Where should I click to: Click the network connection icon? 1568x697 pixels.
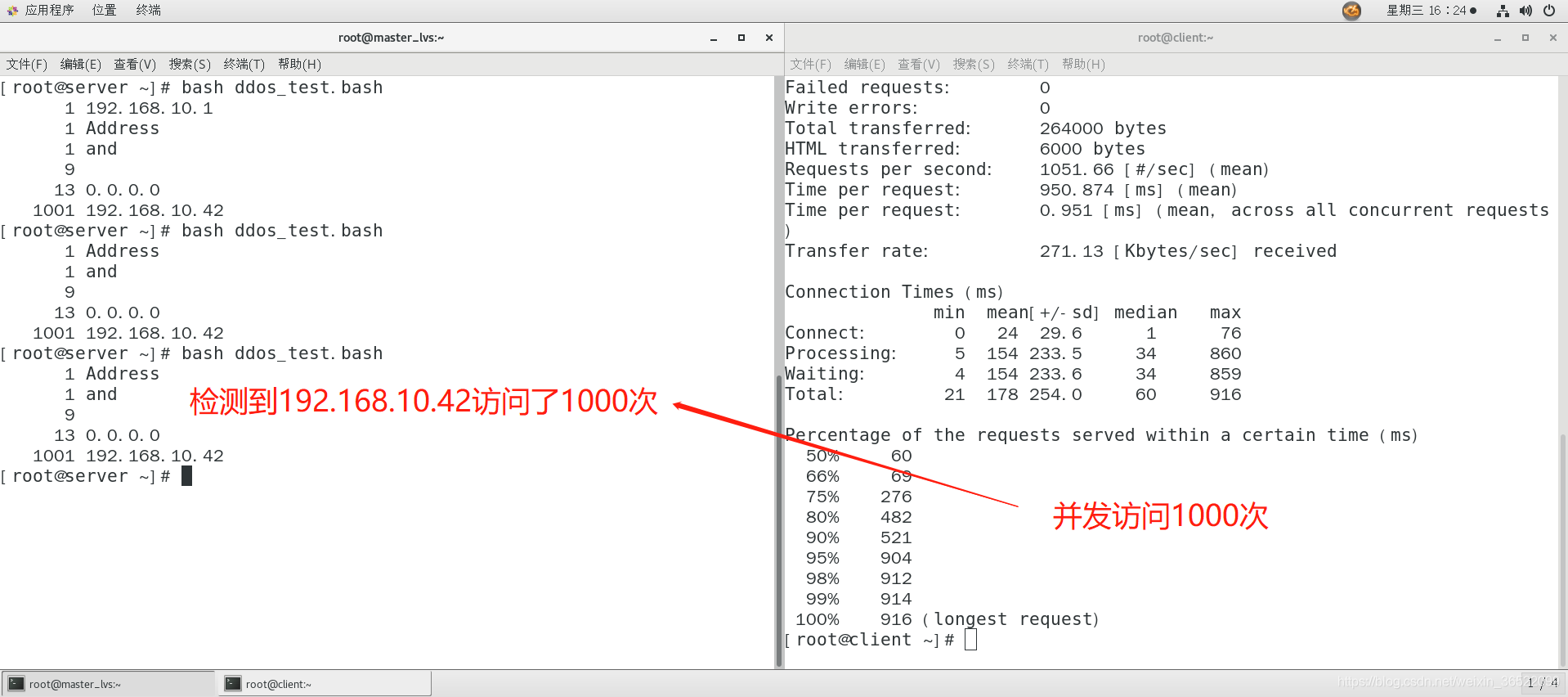point(1503,11)
